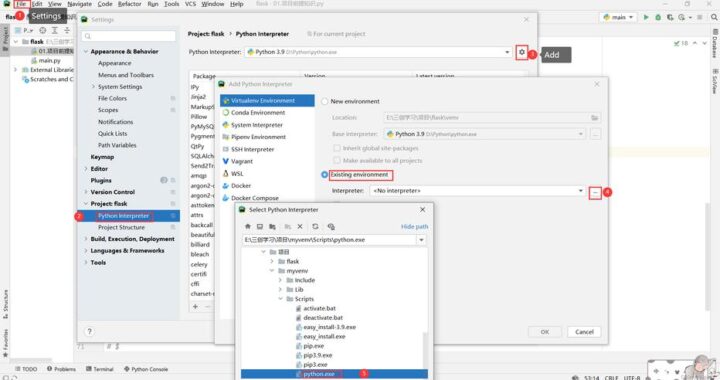Click the project directory icon in file chooser
The image size is (720, 380).
[272, 227]
